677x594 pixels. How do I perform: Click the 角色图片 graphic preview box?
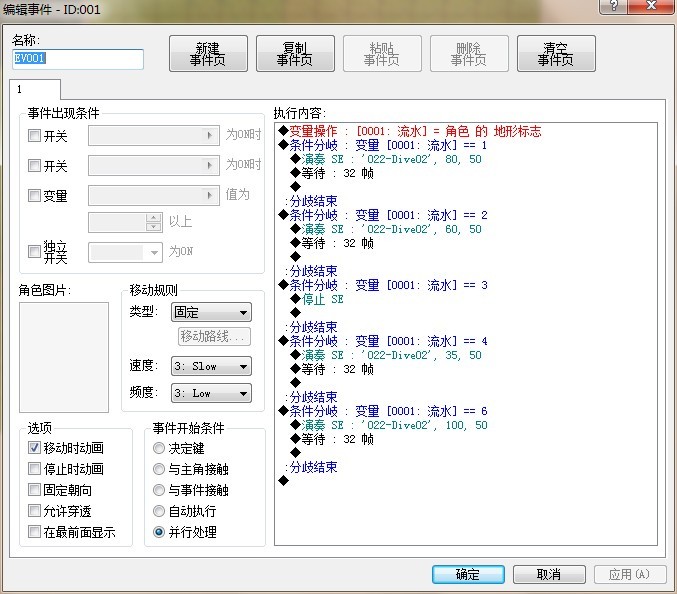point(64,357)
